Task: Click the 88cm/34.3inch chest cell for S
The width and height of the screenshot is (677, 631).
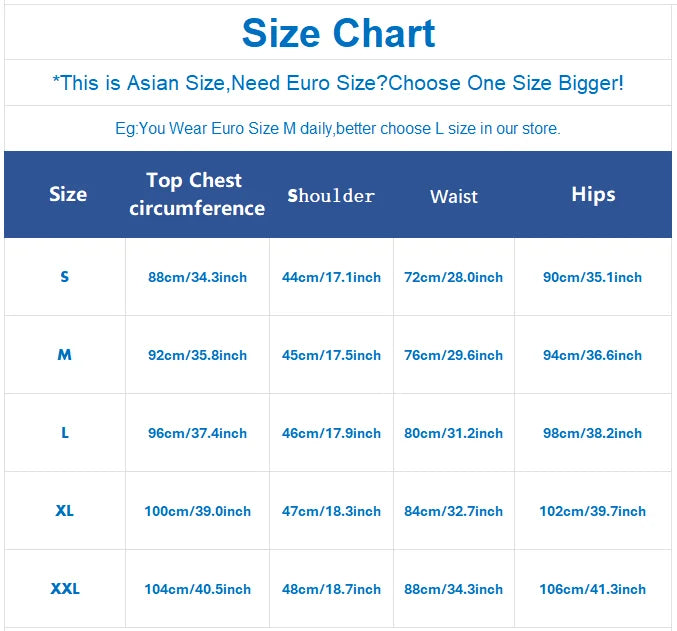Action: [197, 277]
